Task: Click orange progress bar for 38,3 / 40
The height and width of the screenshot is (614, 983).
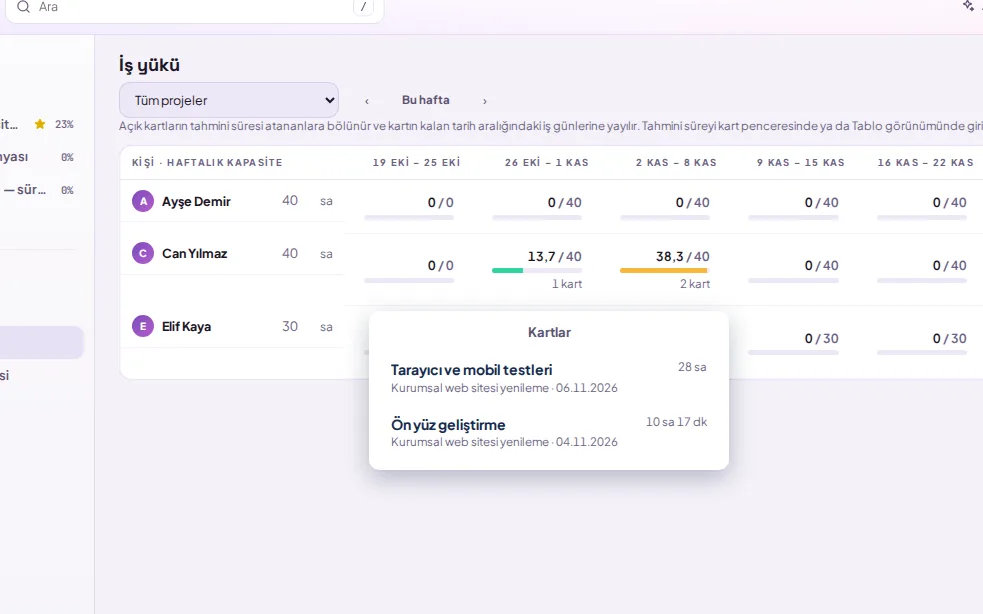Action: pos(663,270)
